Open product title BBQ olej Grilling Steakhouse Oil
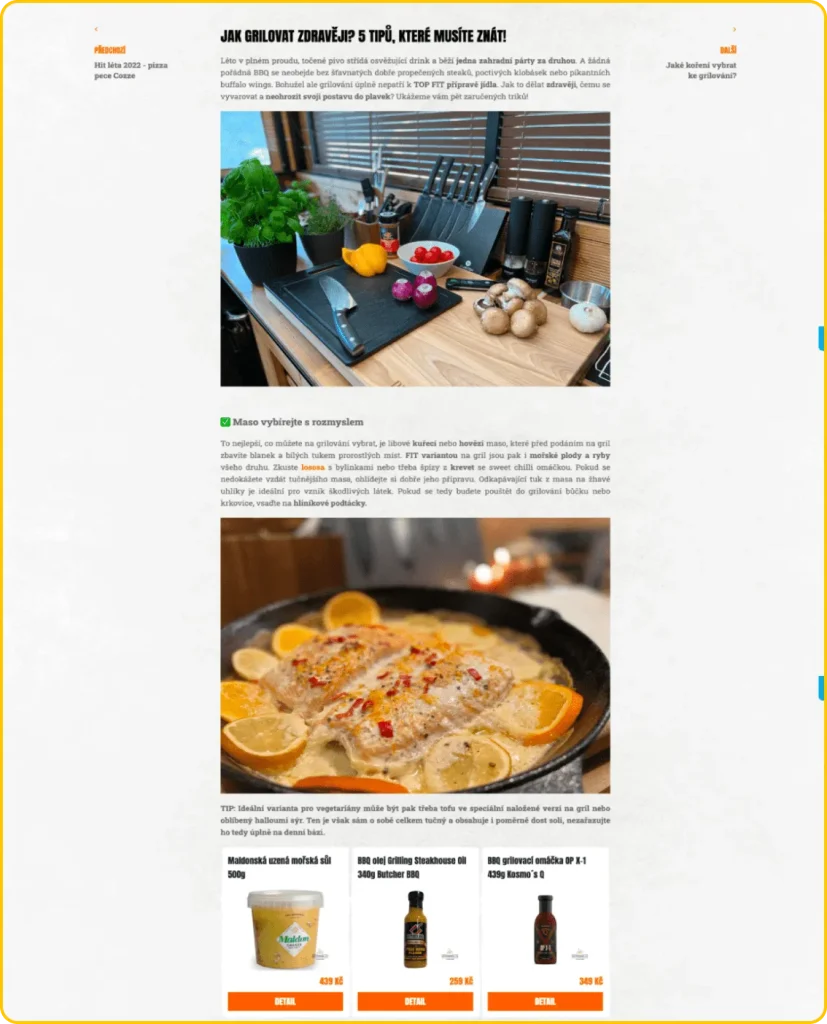The height and width of the screenshot is (1024, 827). click(x=412, y=867)
